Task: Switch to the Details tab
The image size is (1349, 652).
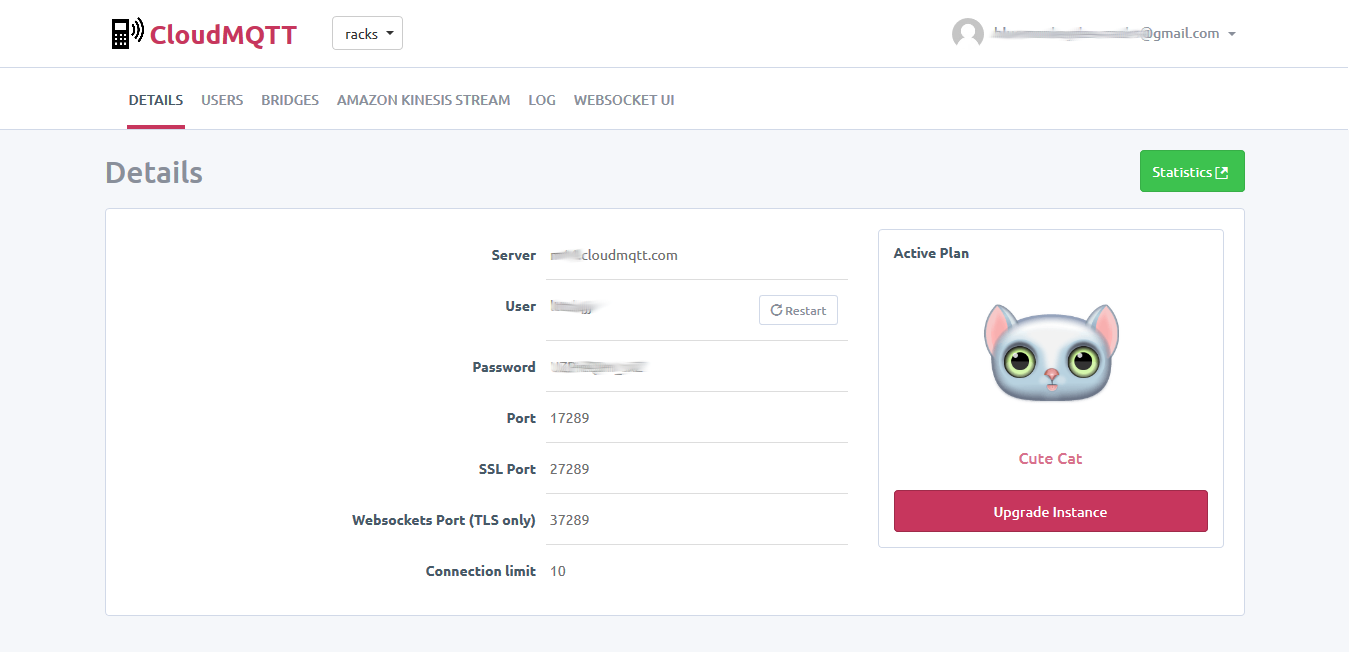Action: tap(156, 100)
